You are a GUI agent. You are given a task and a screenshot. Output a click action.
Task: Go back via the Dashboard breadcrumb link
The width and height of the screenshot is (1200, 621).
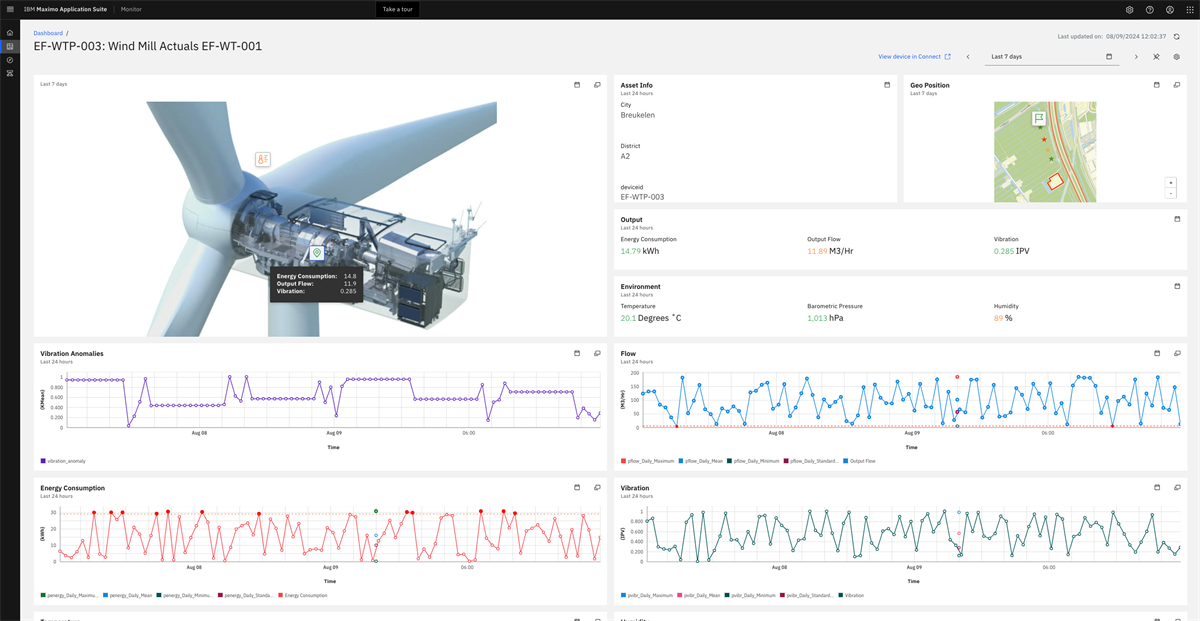[48, 33]
